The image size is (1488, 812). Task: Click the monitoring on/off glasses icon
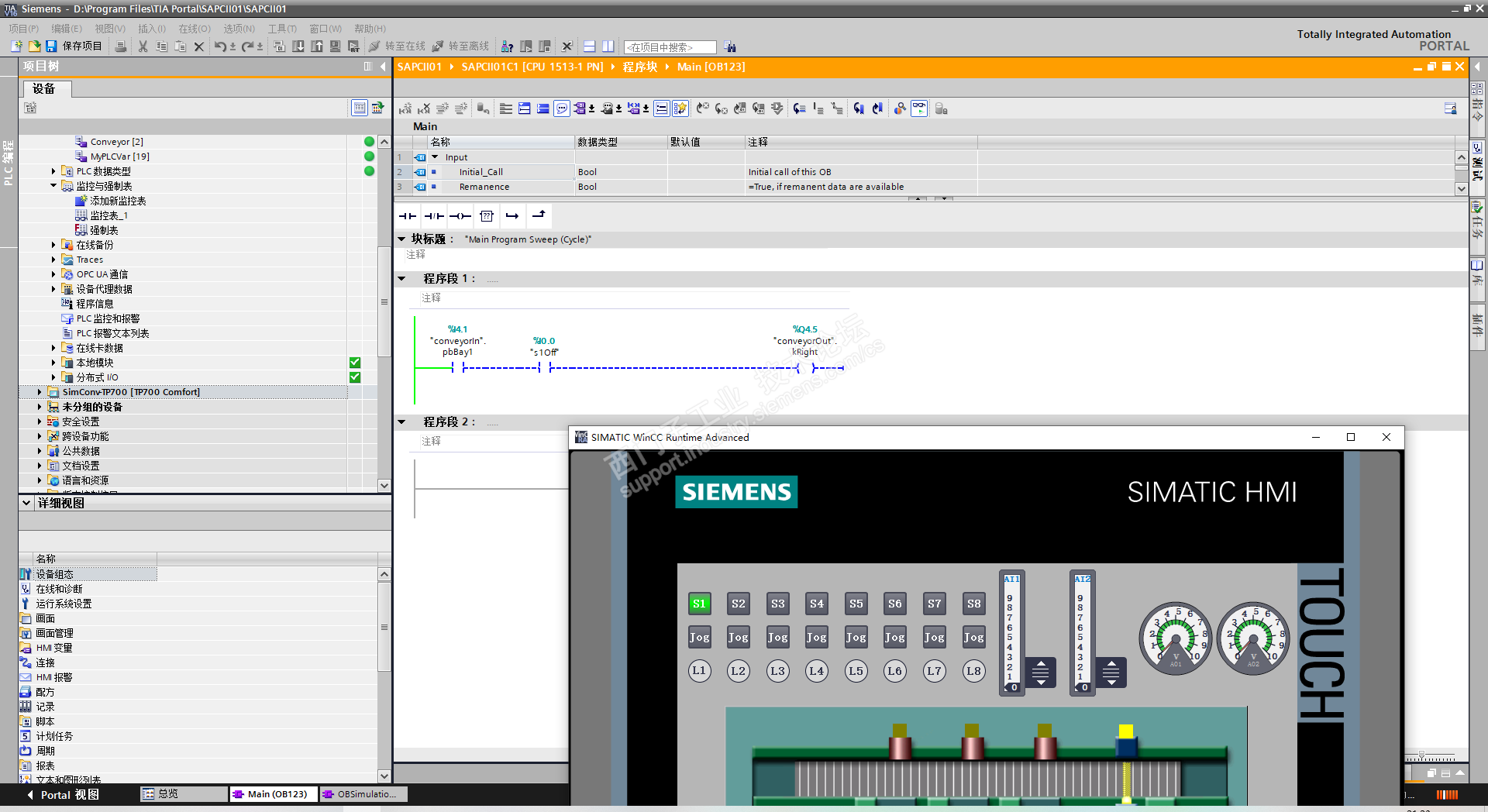[918, 108]
